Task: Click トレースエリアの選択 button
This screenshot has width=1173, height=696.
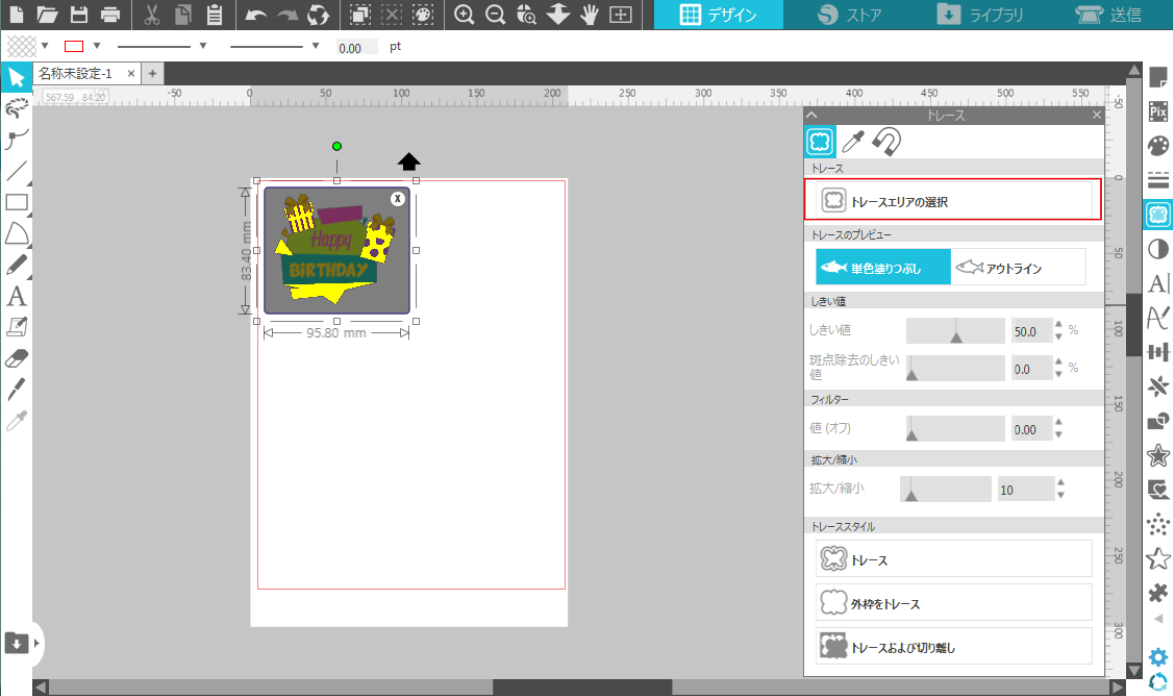Action: (953, 200)
